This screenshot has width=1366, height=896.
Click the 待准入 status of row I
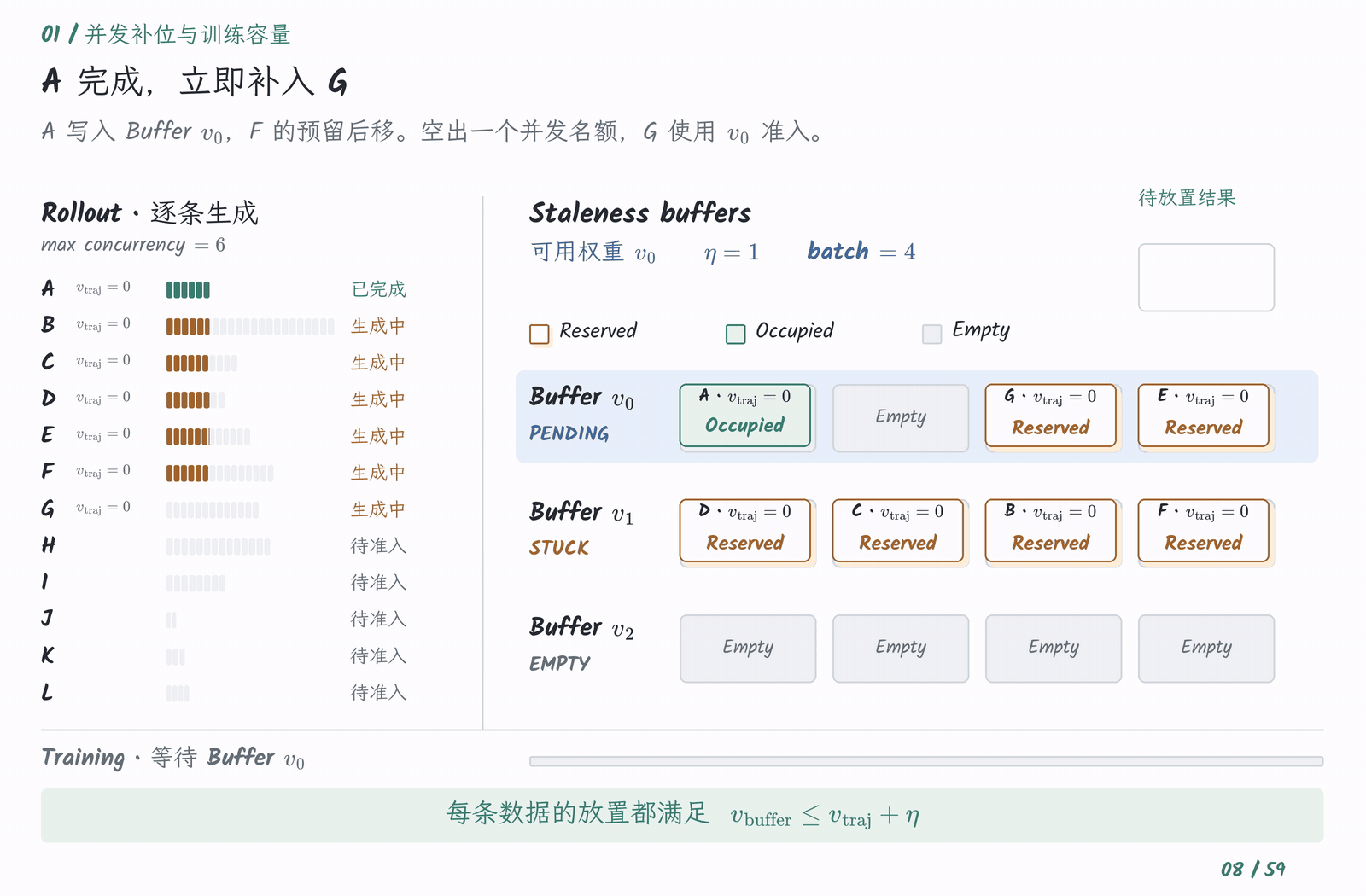pos(378,583)
